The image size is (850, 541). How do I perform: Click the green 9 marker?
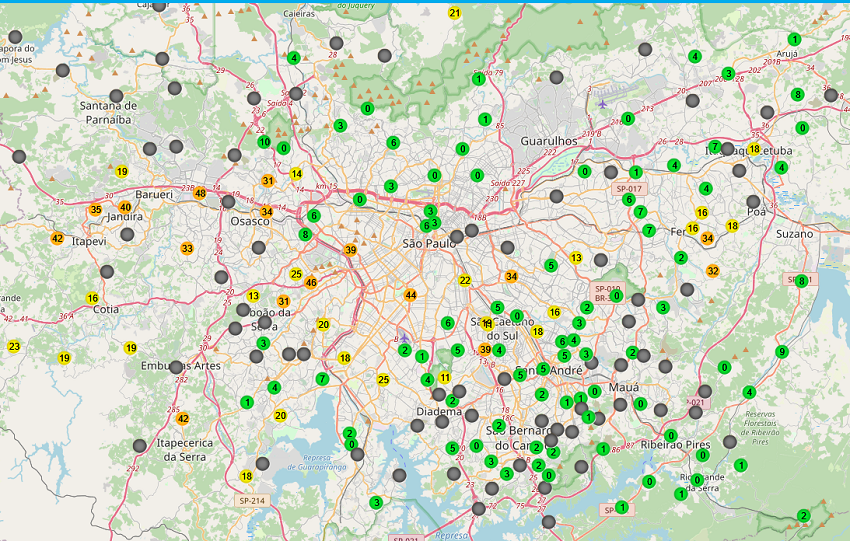coord(782,352)
